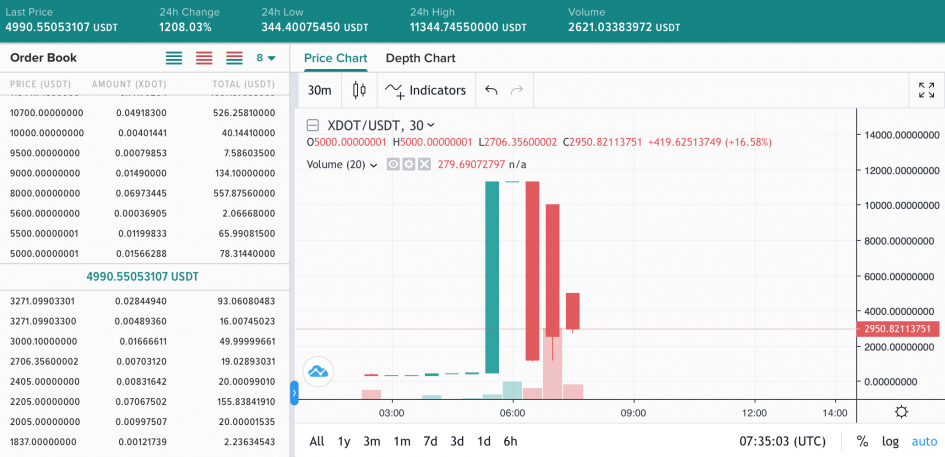Set chart range to 1d
The width and height of the screenshot is (945, 457).
[484, 441]
